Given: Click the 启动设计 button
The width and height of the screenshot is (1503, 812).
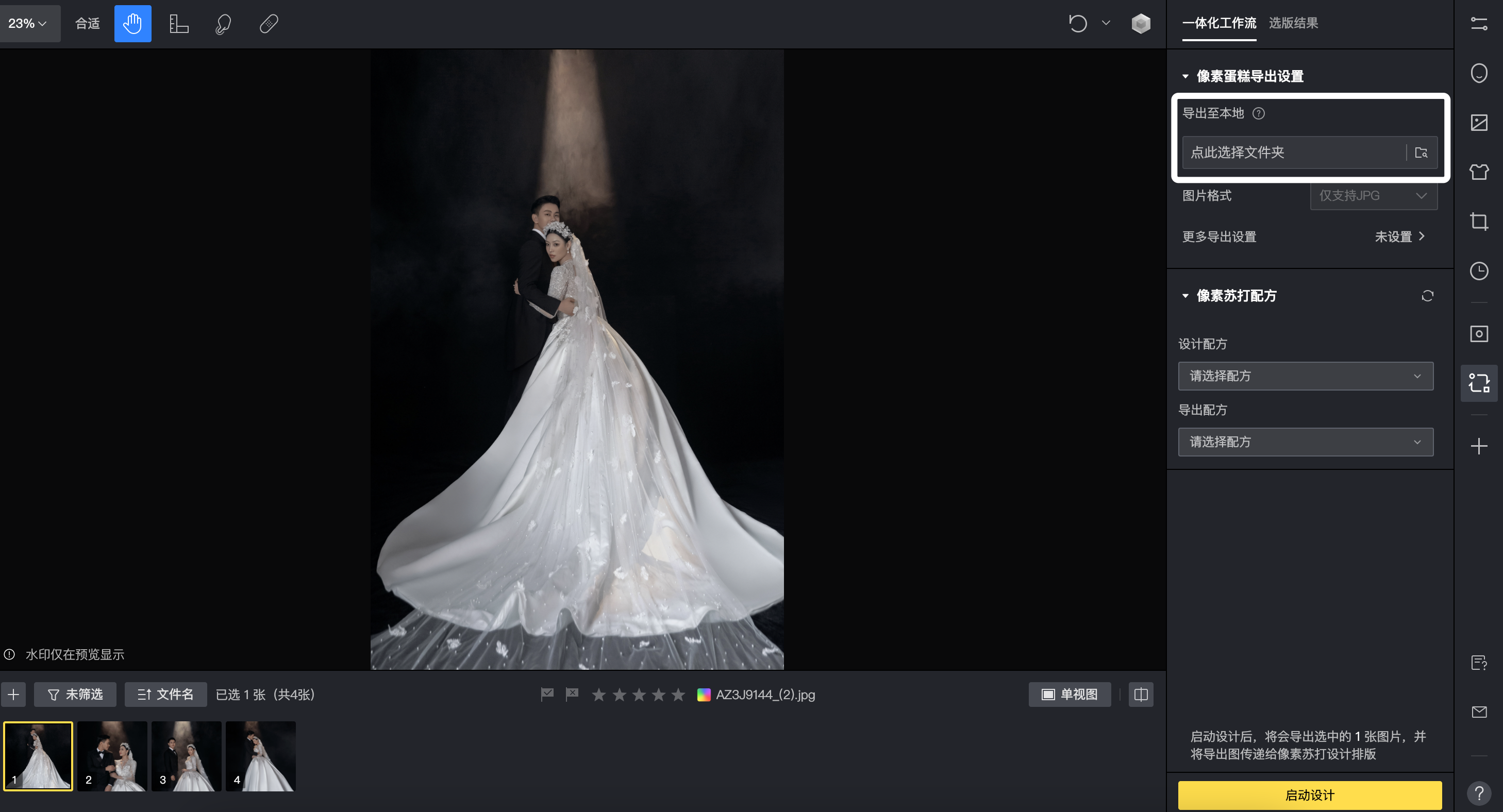Looking at the screenshot, I should pyautogui.click(x=1309, y=794).
